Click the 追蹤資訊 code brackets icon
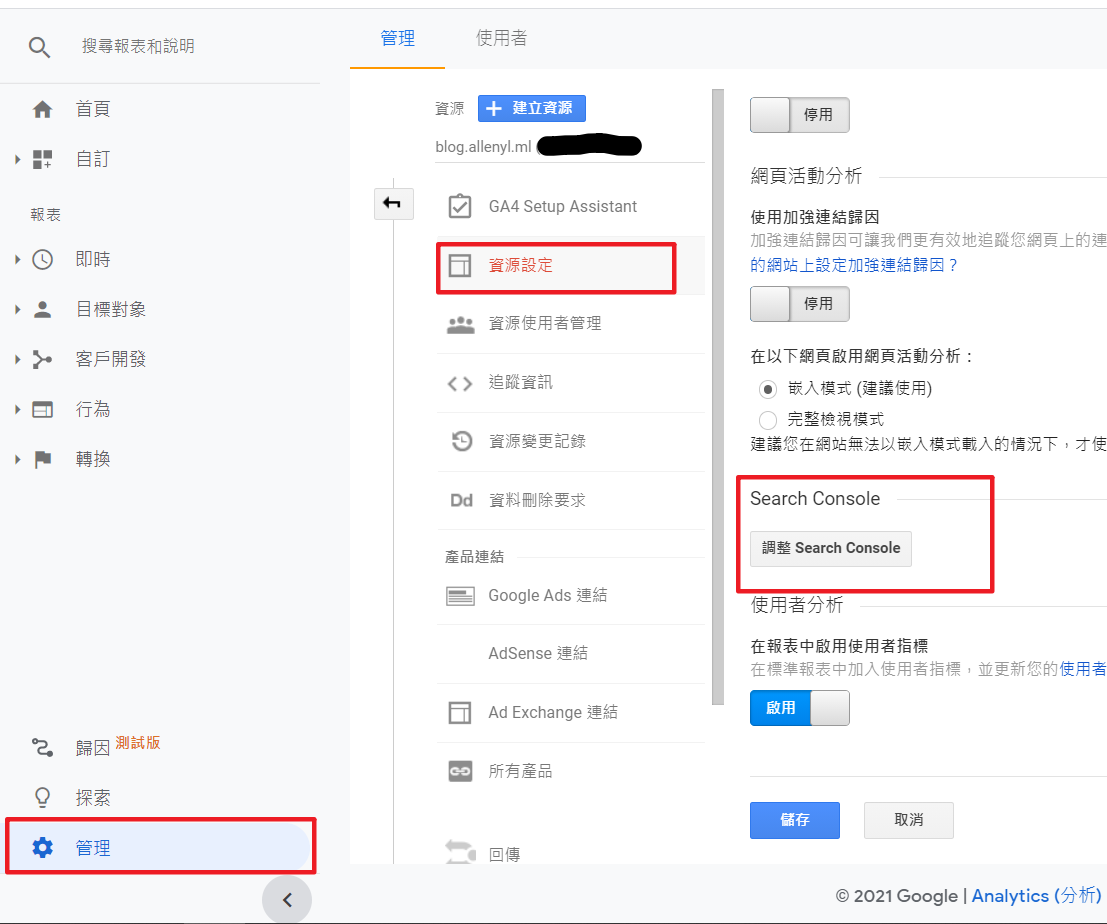The height and width of the screenshot is (924, 1107). point(460,383)
